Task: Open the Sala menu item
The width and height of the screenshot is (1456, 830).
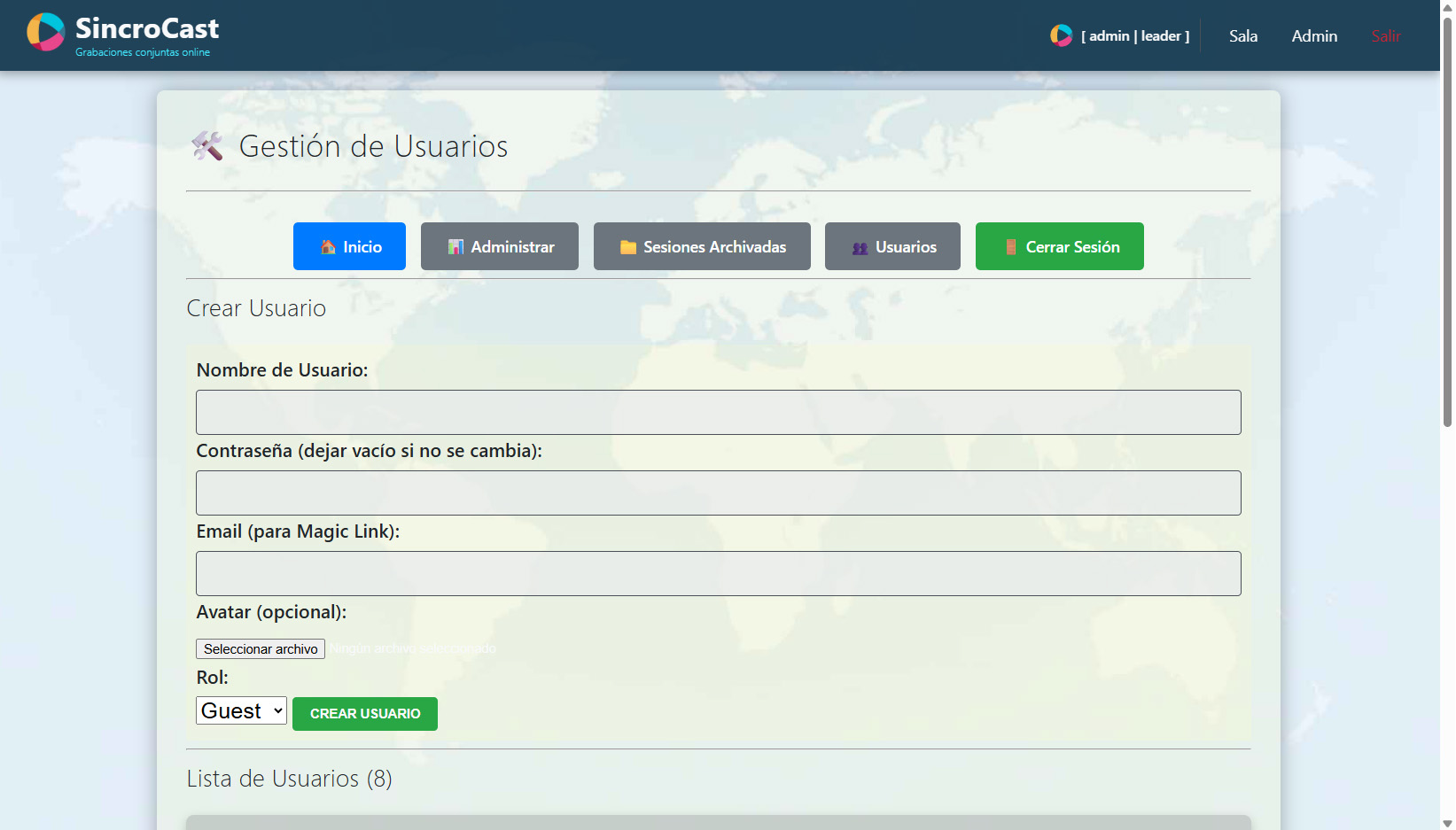Action: (x=1243, y=35)
